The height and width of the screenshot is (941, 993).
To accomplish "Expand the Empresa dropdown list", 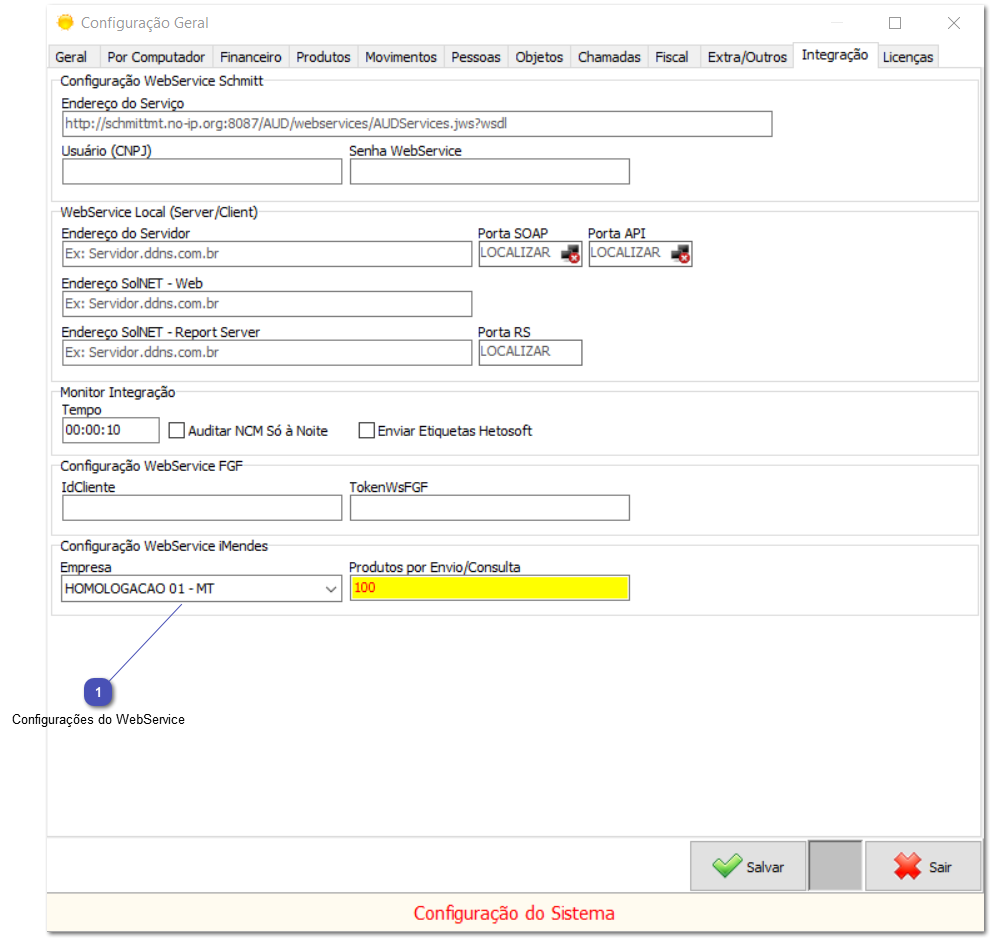I will point(331,589).
